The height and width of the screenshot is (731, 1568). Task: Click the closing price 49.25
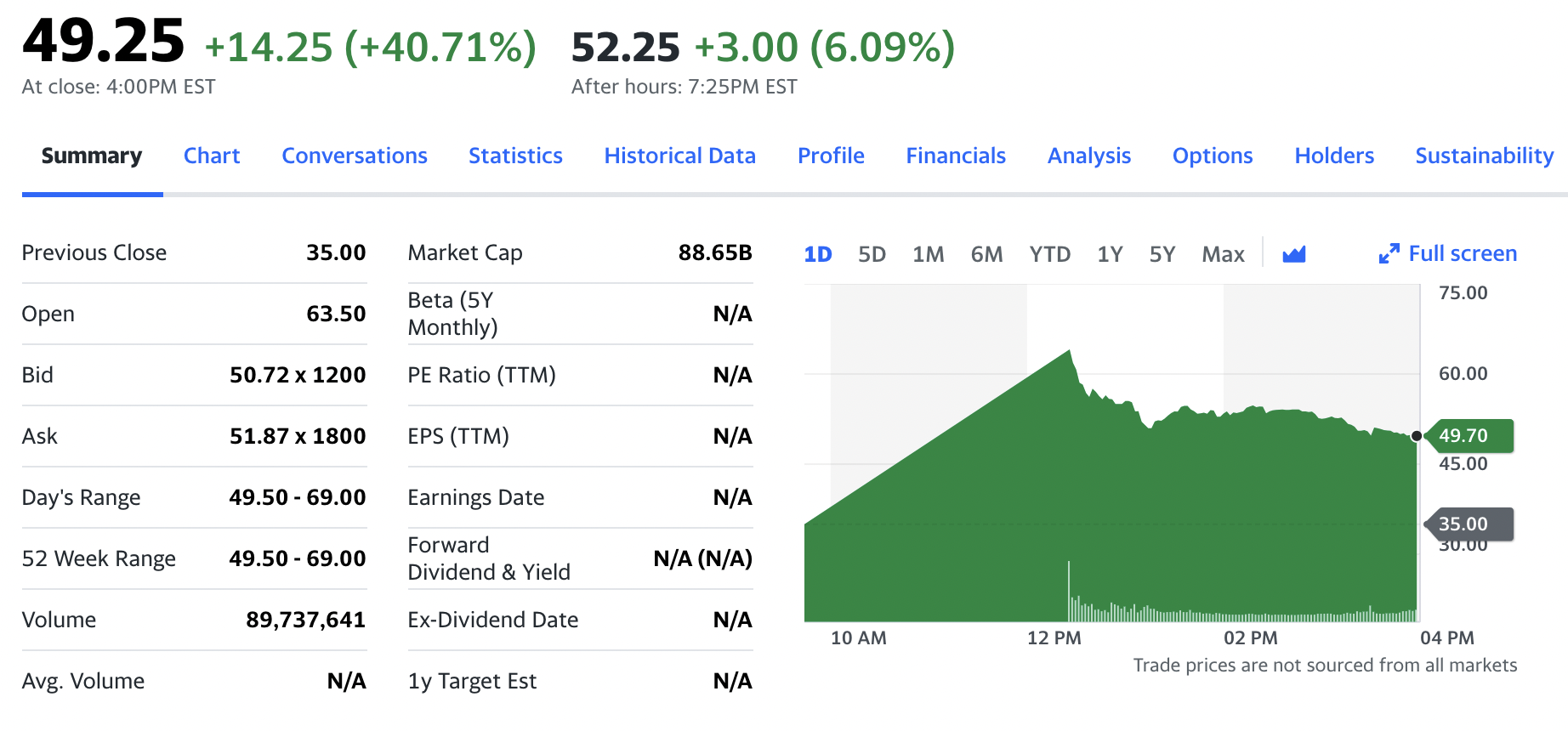[103, 41]
